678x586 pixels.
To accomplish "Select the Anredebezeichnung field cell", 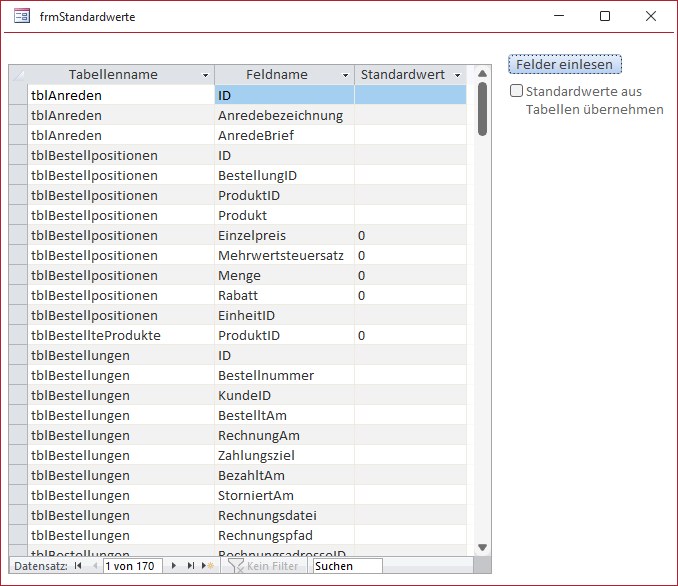I will pyautogui.click(x=284, y=115).
